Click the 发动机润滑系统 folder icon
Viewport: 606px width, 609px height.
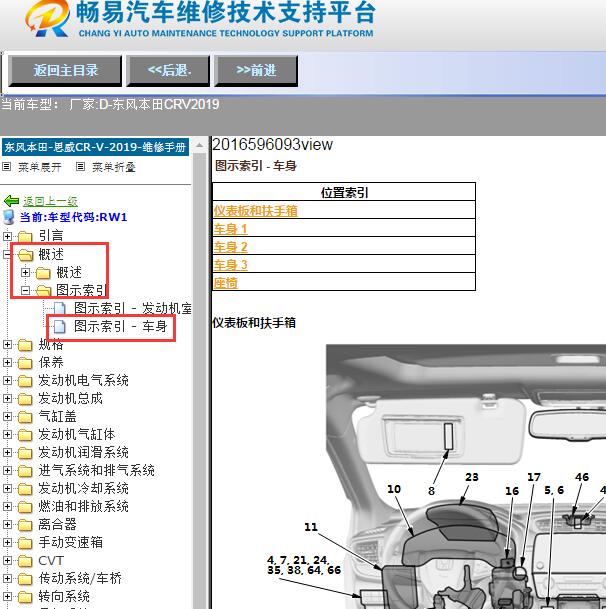point(25,453)
